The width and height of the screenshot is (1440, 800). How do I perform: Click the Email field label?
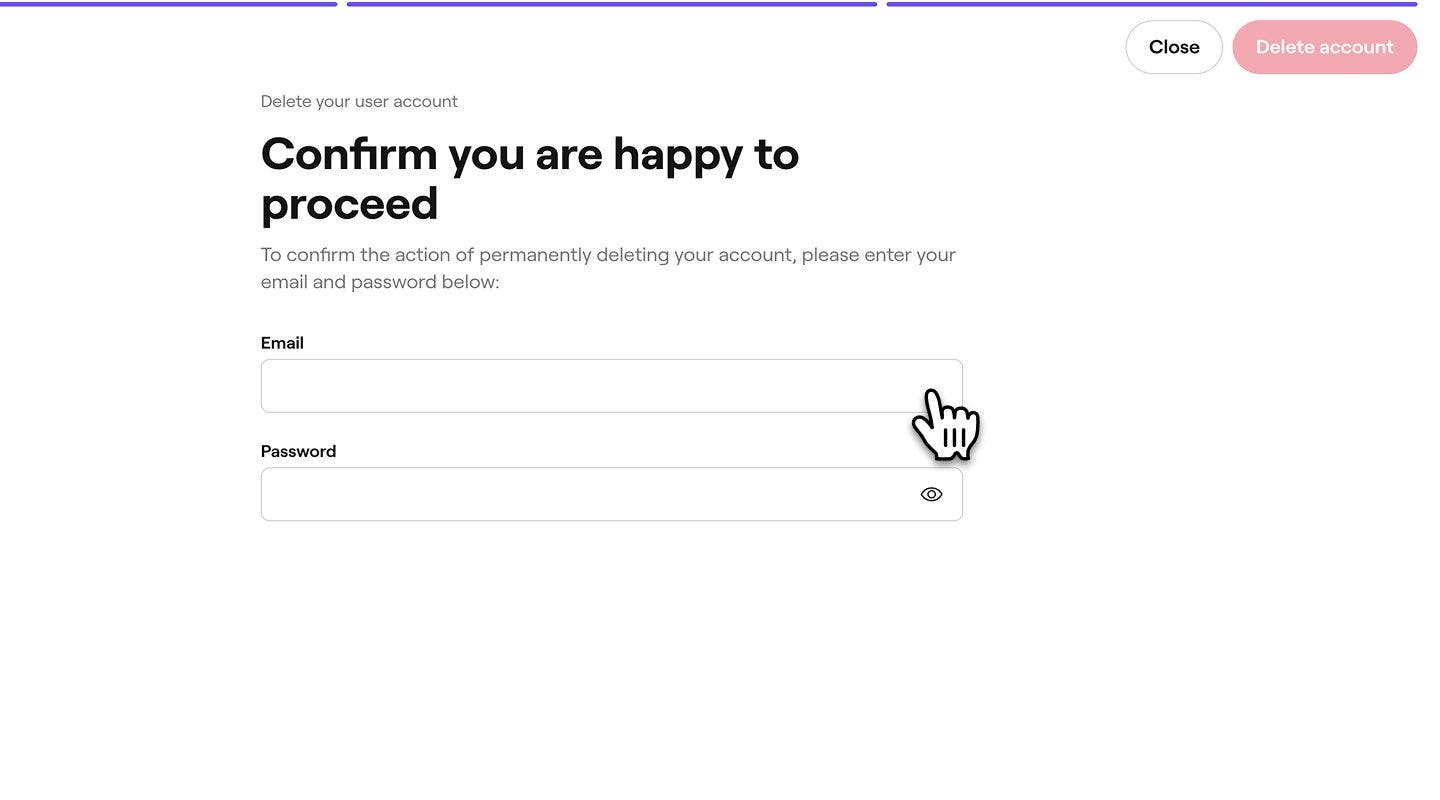coord(282,343)
